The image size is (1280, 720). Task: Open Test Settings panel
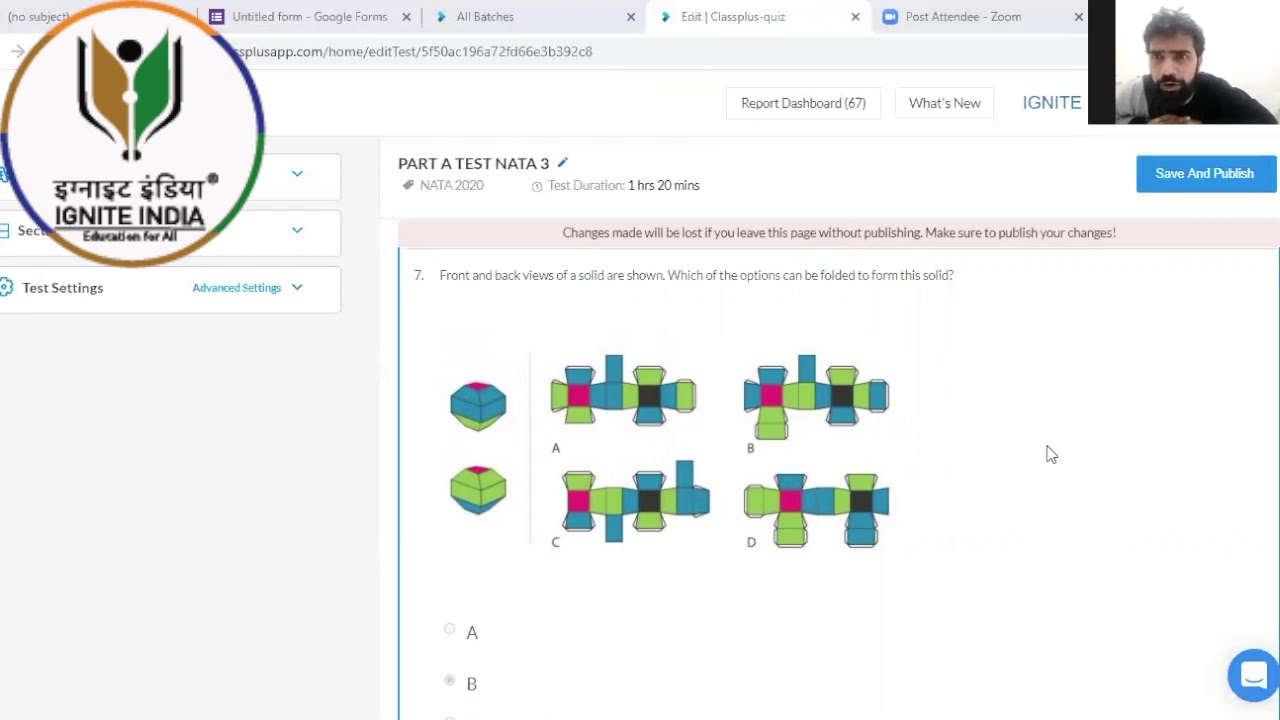[170, 288]
